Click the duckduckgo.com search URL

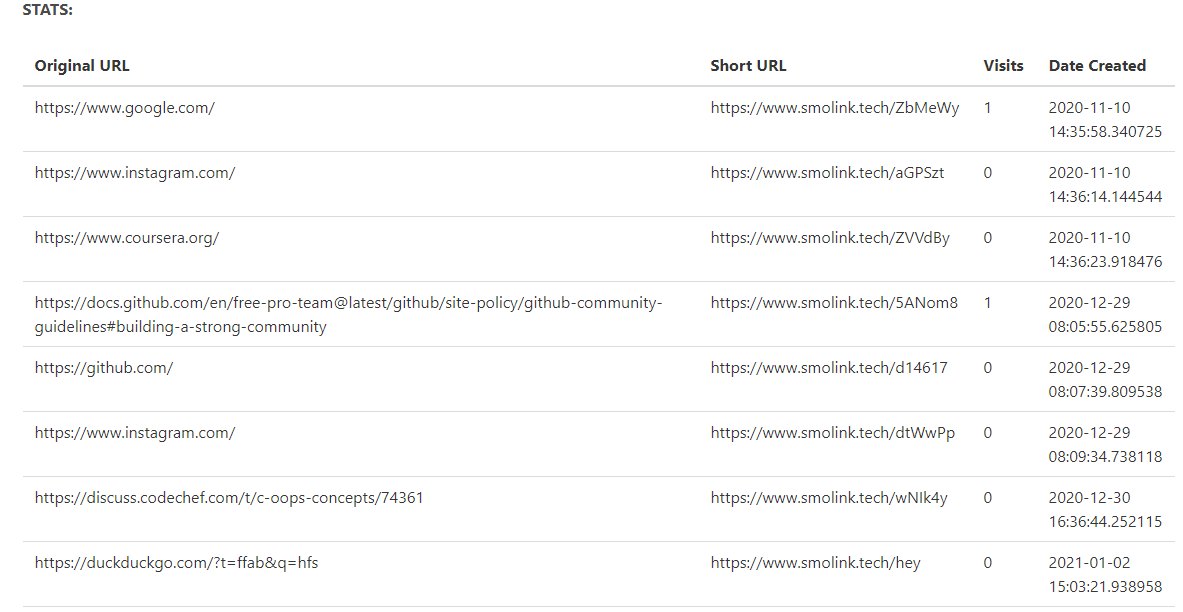177,562
